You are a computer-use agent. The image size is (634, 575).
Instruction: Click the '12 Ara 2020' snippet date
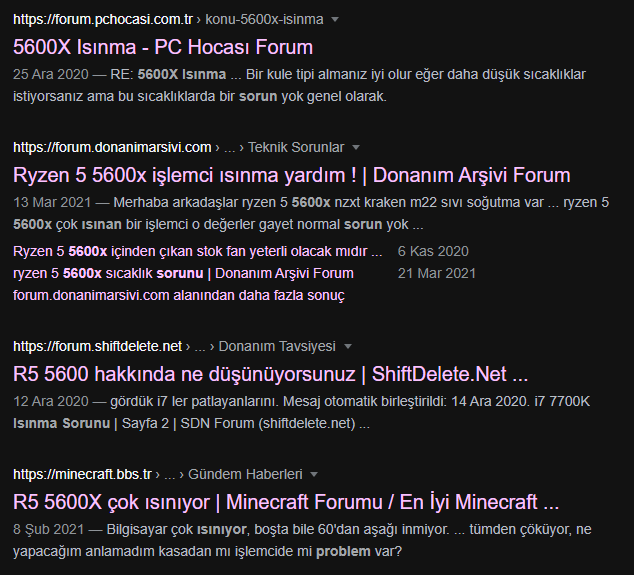tap(51, 402)
